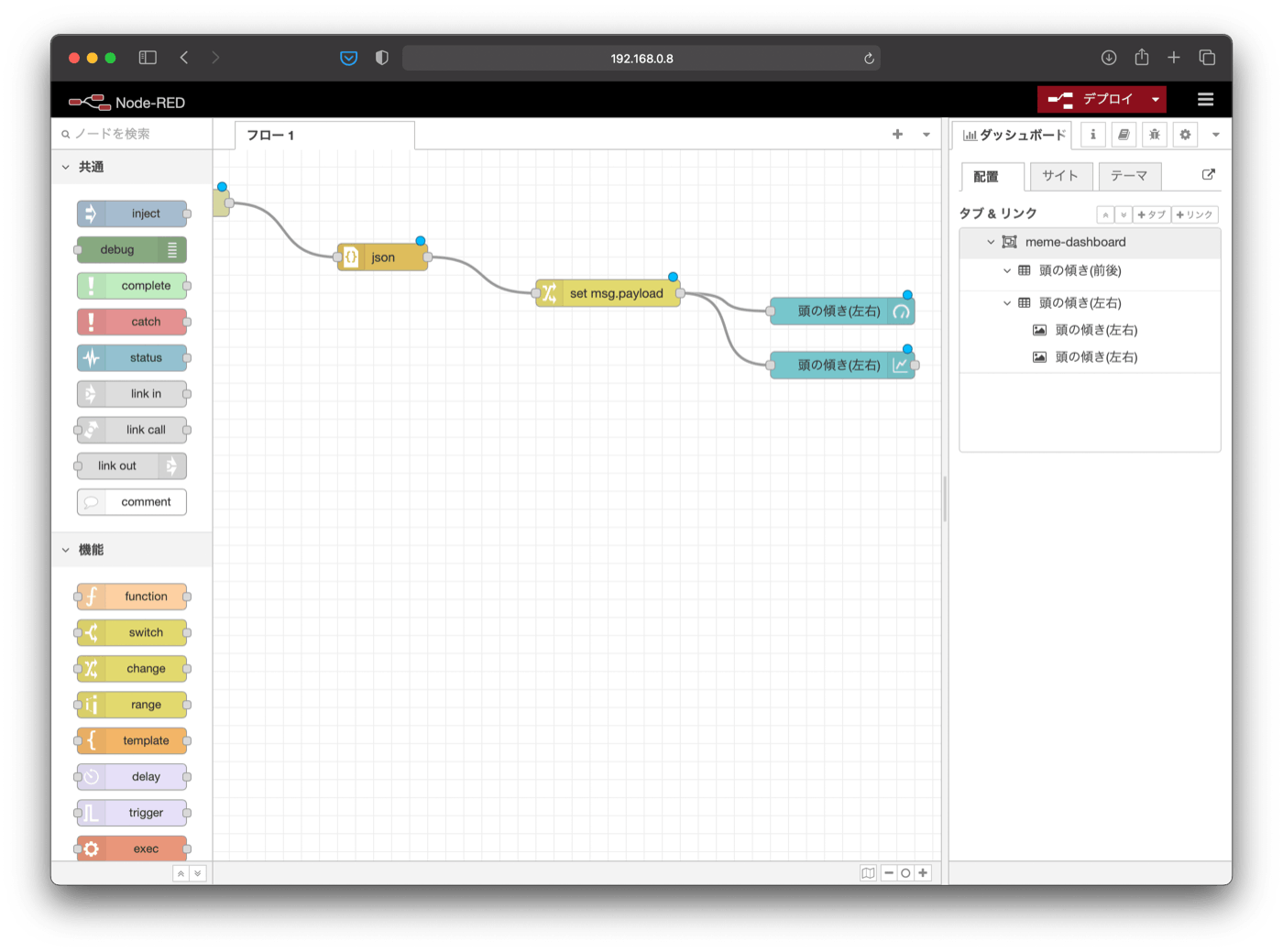Add a new flow tab
Image resolution: width=1283 pixels, height=952 pixels.
coord(897,135)
